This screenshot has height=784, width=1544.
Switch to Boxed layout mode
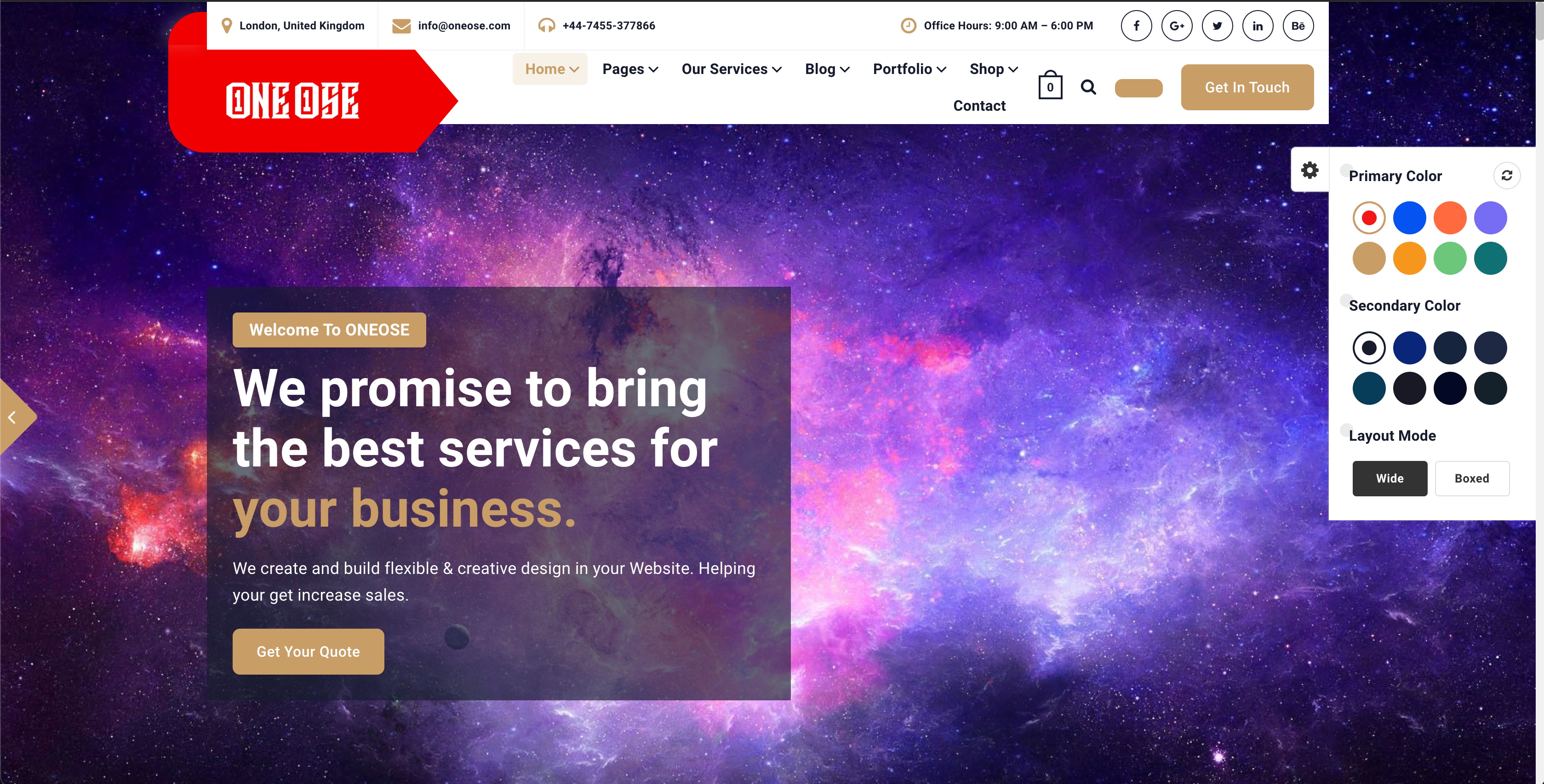click(x=1471, y=478)
